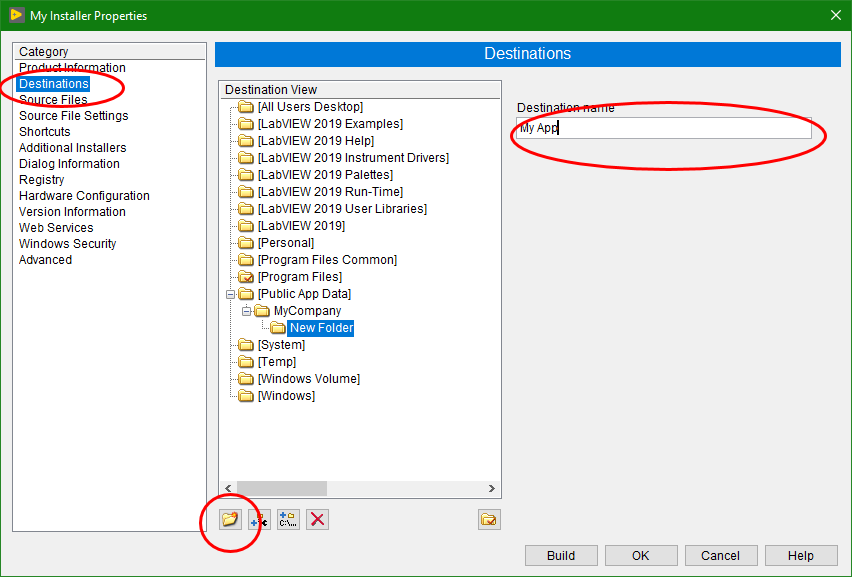Select the [LabVIEW 2019] destination

[x=301, y=225]
